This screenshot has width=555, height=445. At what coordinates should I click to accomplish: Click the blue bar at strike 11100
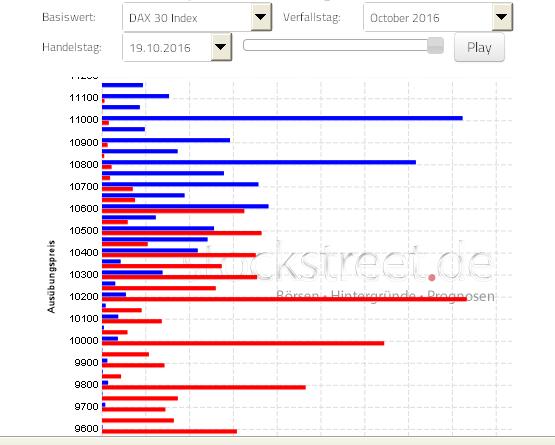click(136, 96)
